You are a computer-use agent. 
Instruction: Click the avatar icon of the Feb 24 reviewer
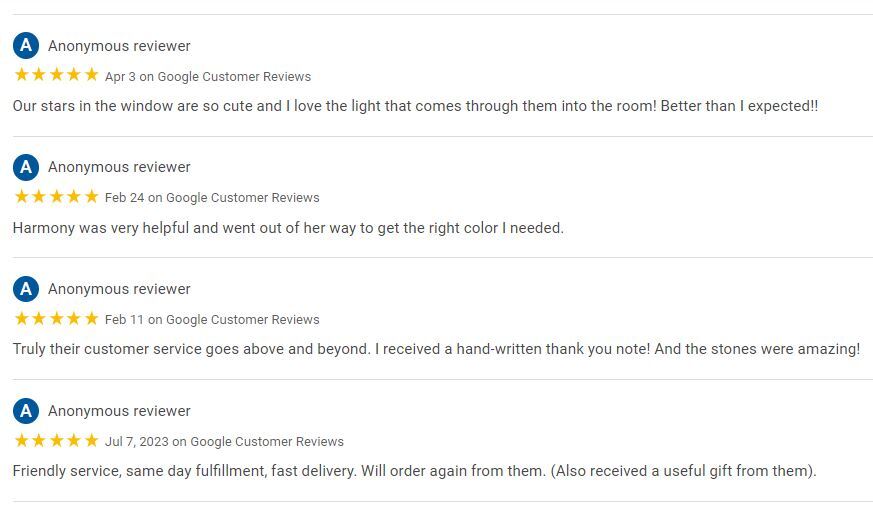26,167
